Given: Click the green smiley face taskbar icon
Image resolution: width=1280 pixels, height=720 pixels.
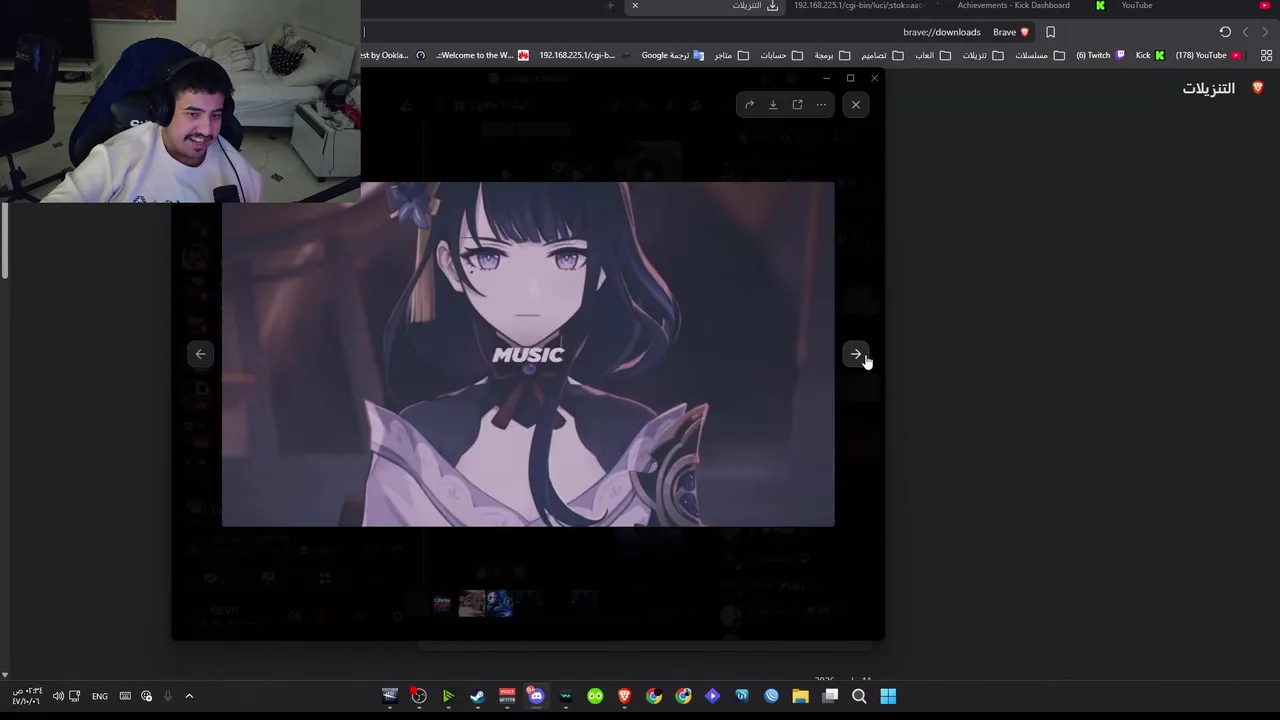Looking at the screenshot, I should click(x=595, y=696).
